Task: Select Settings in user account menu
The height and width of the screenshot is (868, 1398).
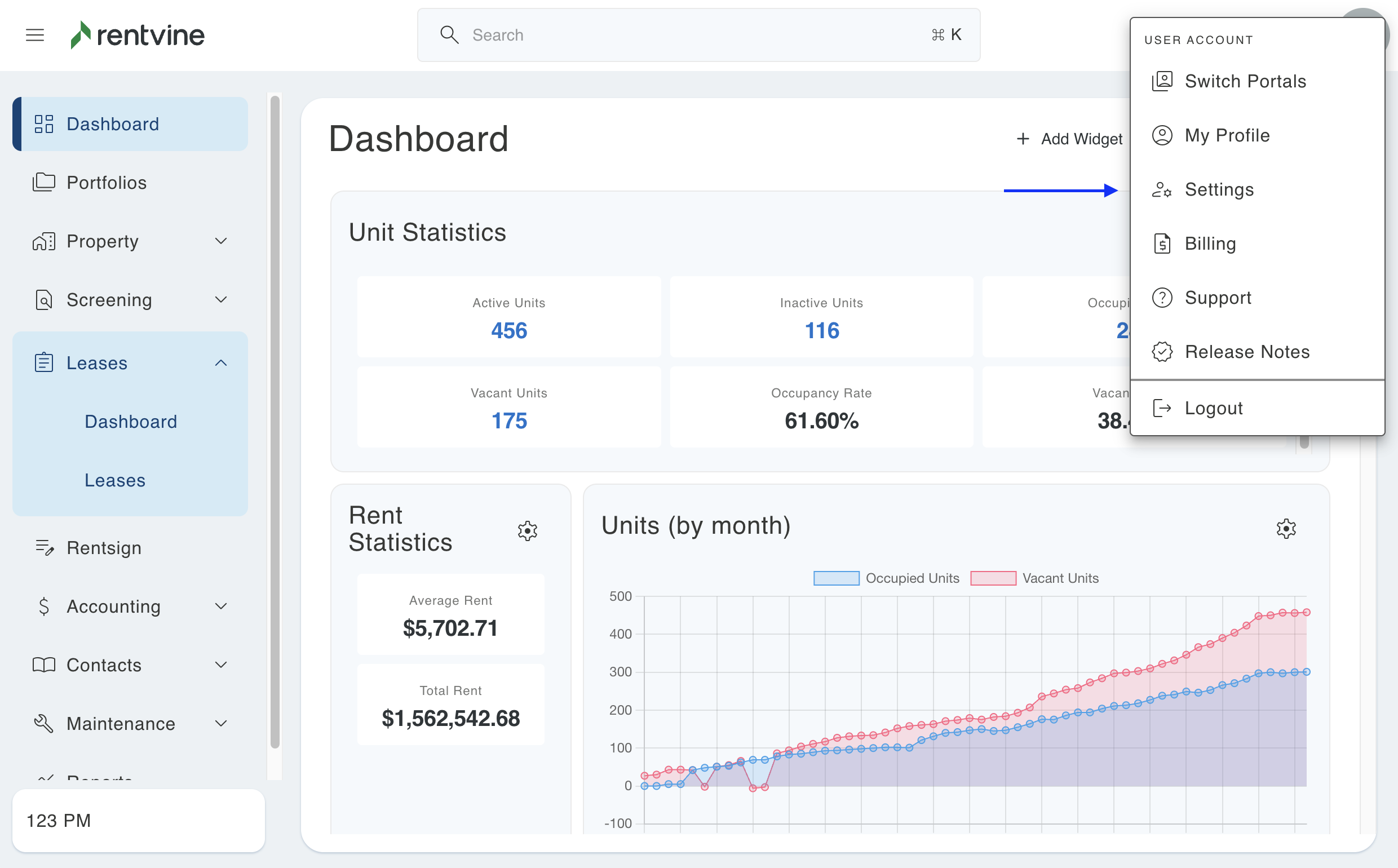Action: [1219, 189]
